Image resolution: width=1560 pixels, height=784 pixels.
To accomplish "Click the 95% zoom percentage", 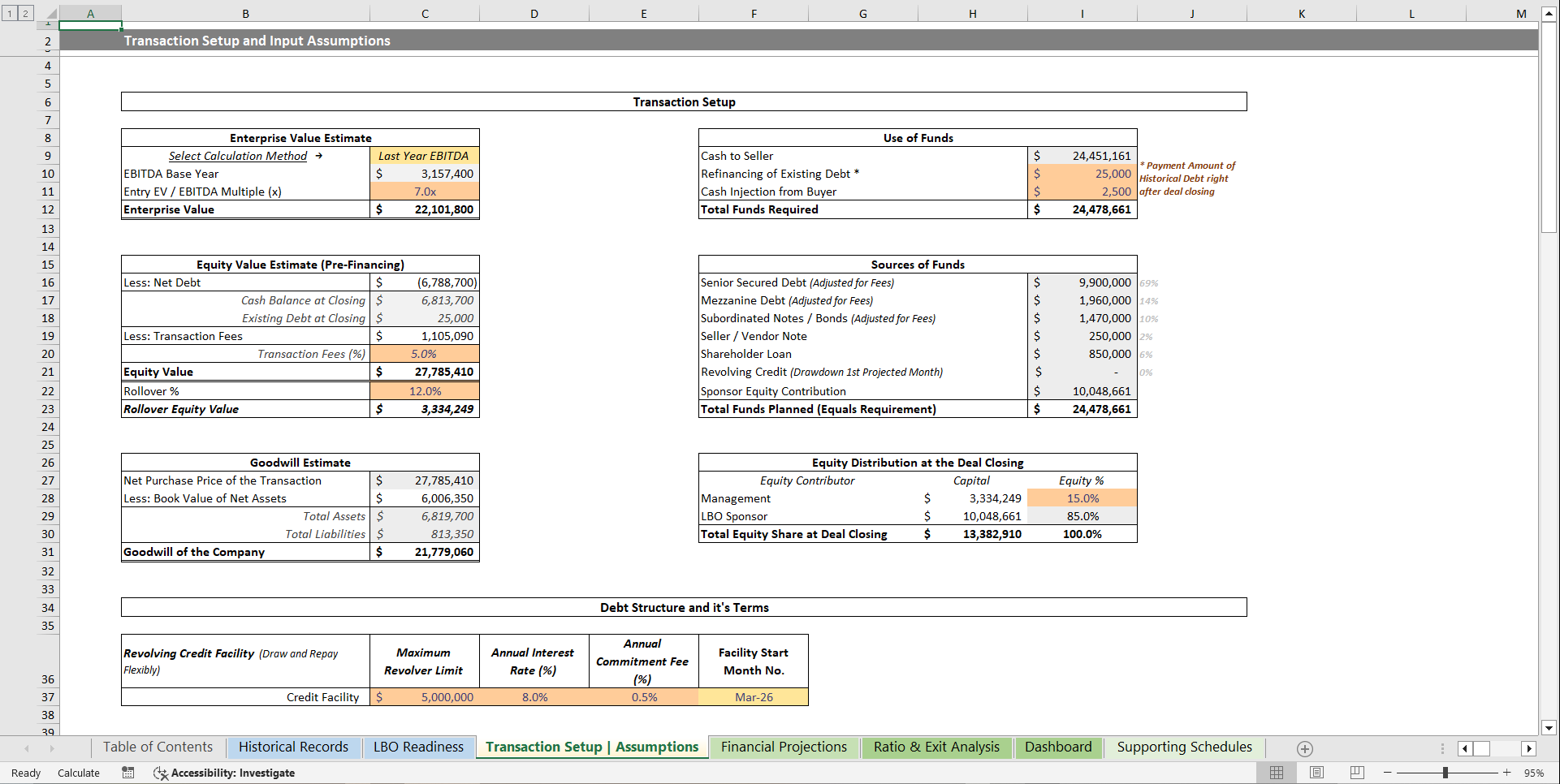I will pyautogui.click(x=1533, y=773).
